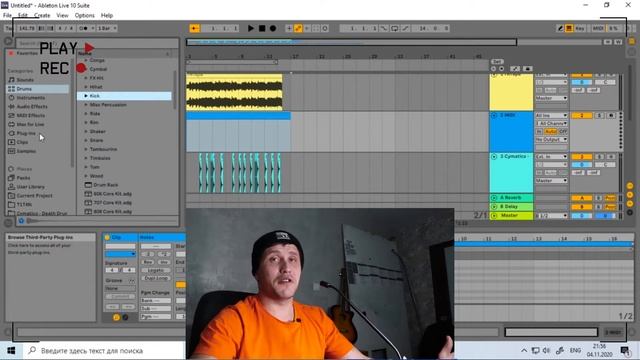640x360 pixels.
Task: Set 2 MIDI monitor to Auto
Action: [x=551, y=131]
